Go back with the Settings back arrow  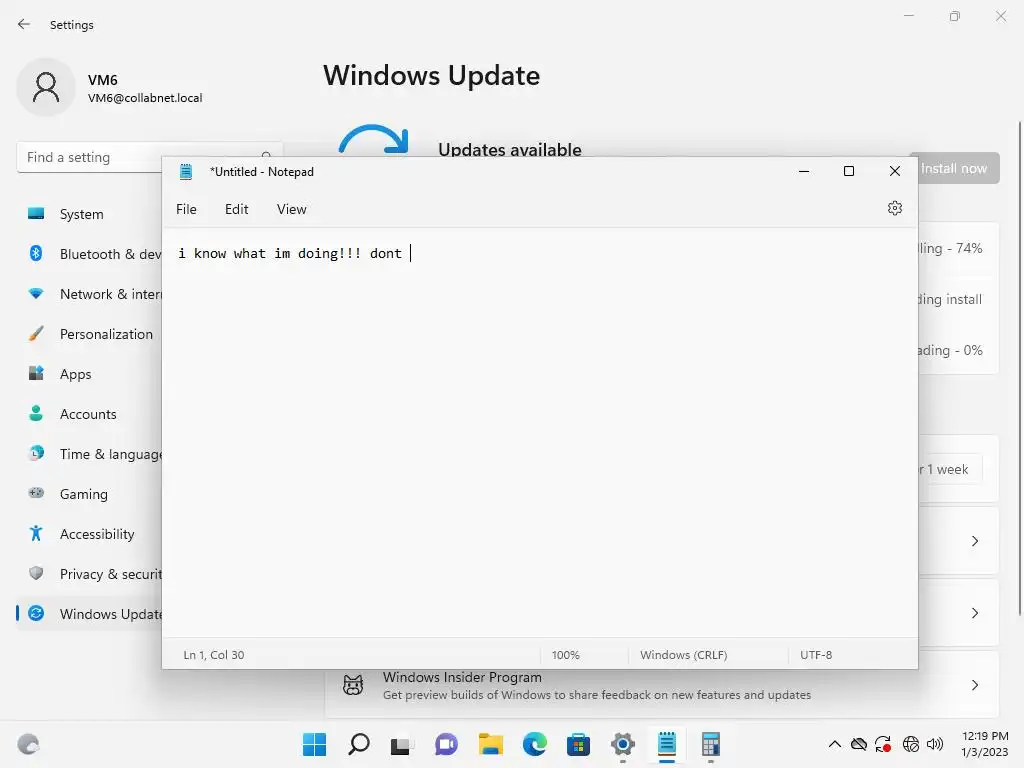click(24, 24)
